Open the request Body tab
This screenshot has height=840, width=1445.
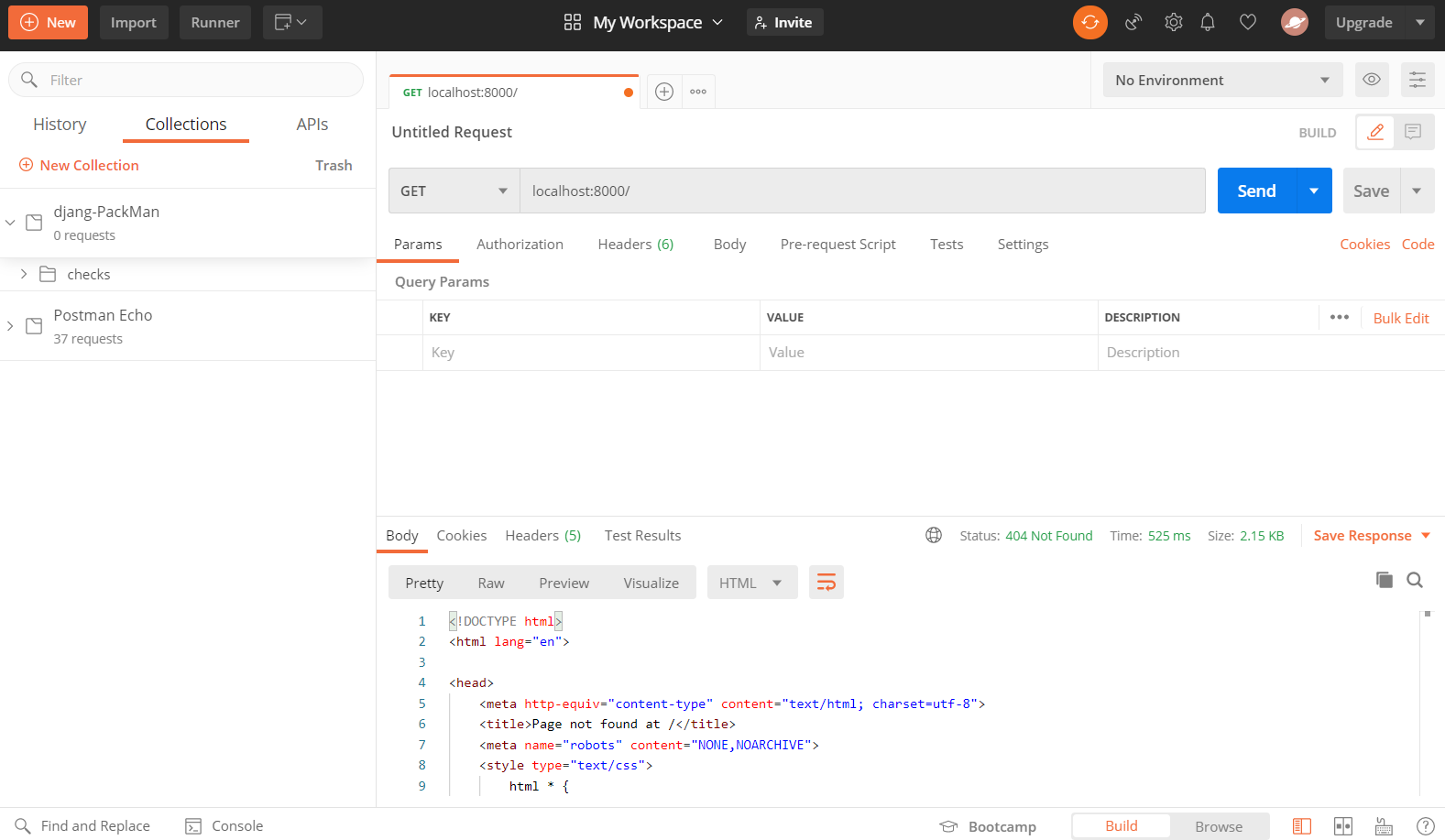point(729,244)
